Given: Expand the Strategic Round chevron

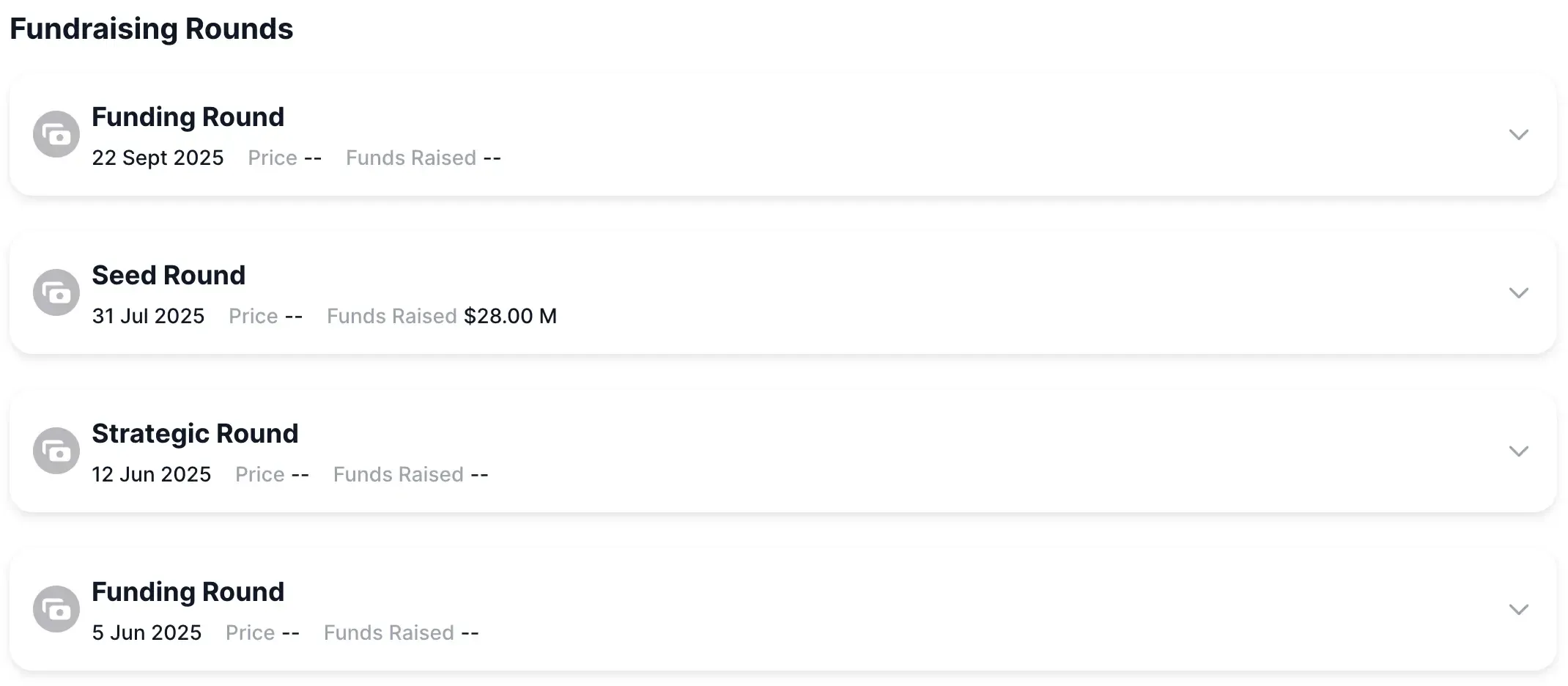Looking at the screenshot, I should 1518,451.
